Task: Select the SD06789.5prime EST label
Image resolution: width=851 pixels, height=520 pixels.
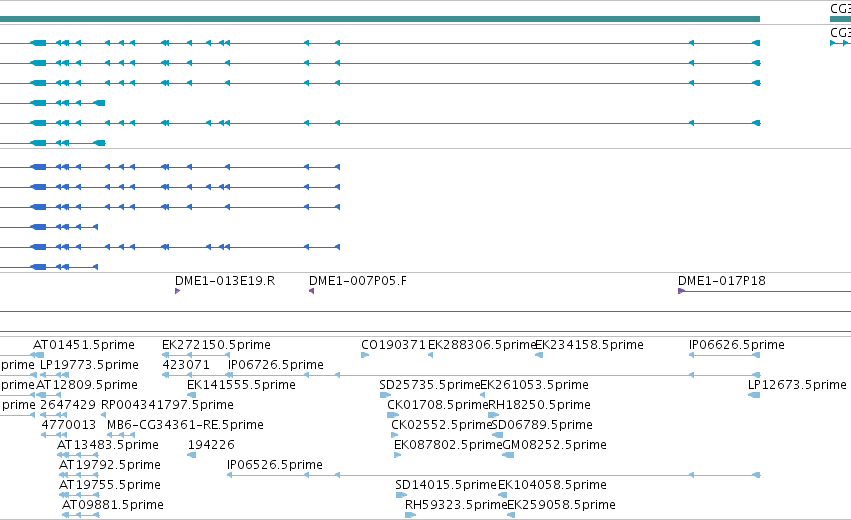Action: point(542,425)
